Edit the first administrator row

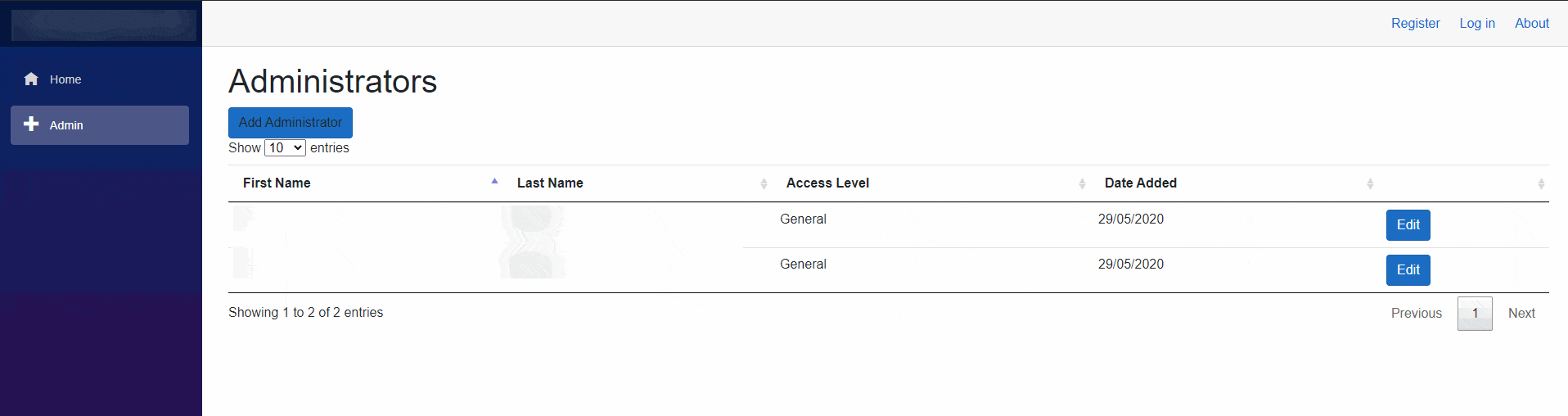tap(1408, 225)
